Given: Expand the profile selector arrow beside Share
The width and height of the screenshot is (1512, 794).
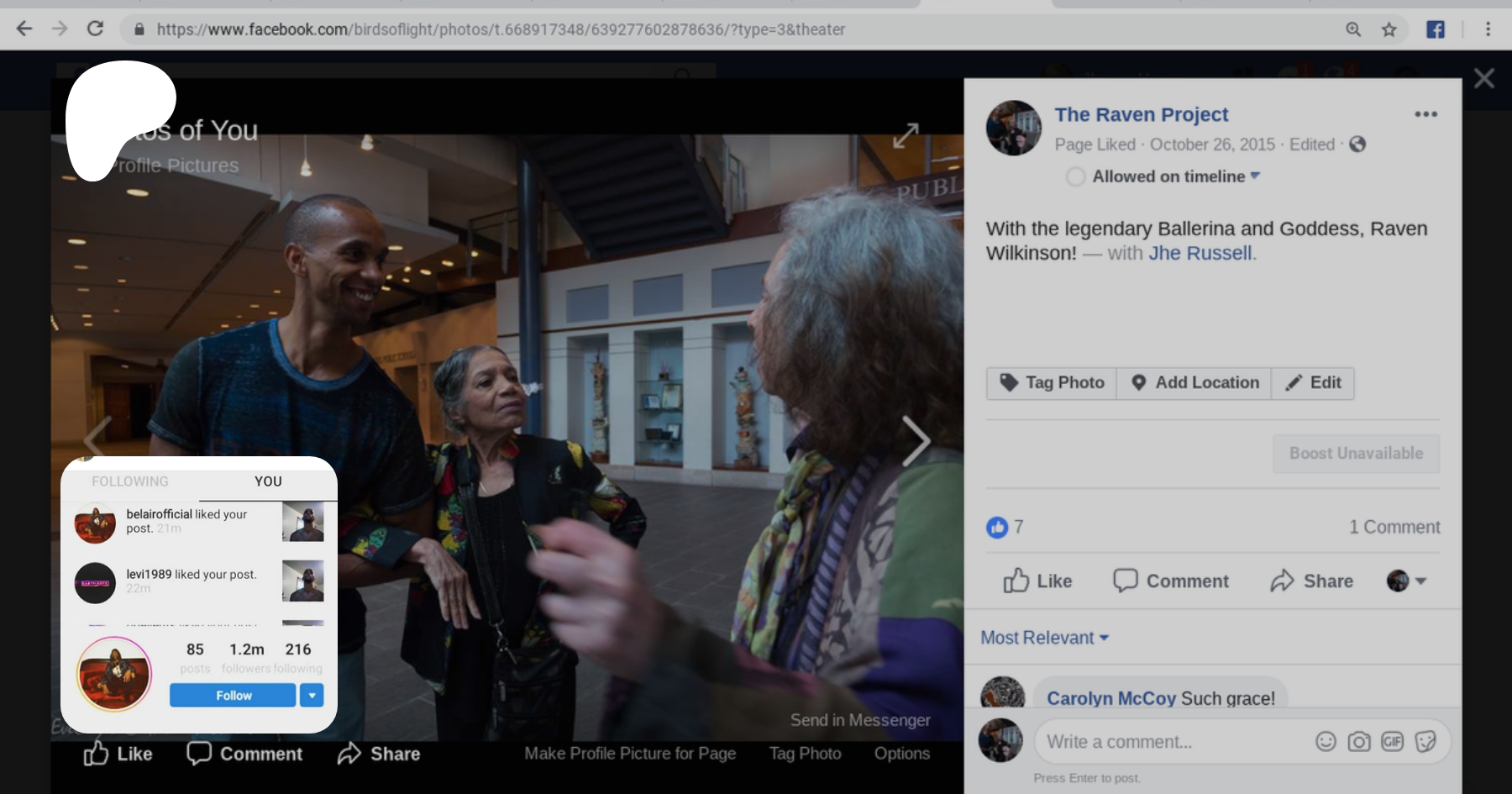Looking at the screenshot, I should [x=1420, y=581].
